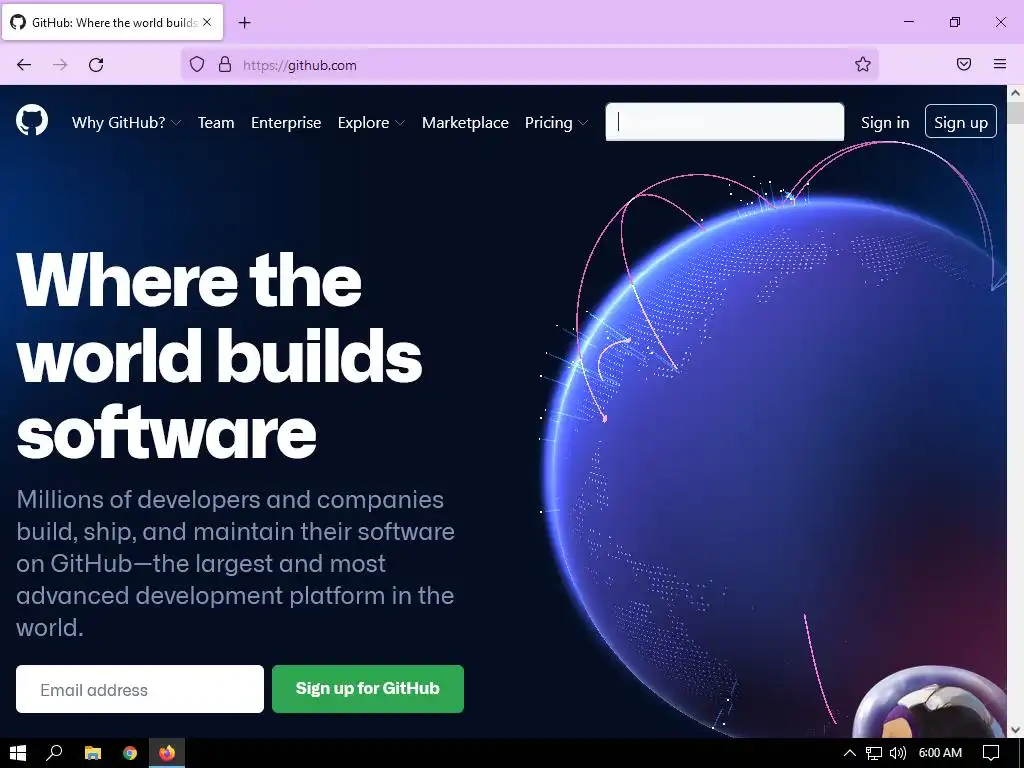Open the volume tray icon
1024x768 pixels.
898,753
